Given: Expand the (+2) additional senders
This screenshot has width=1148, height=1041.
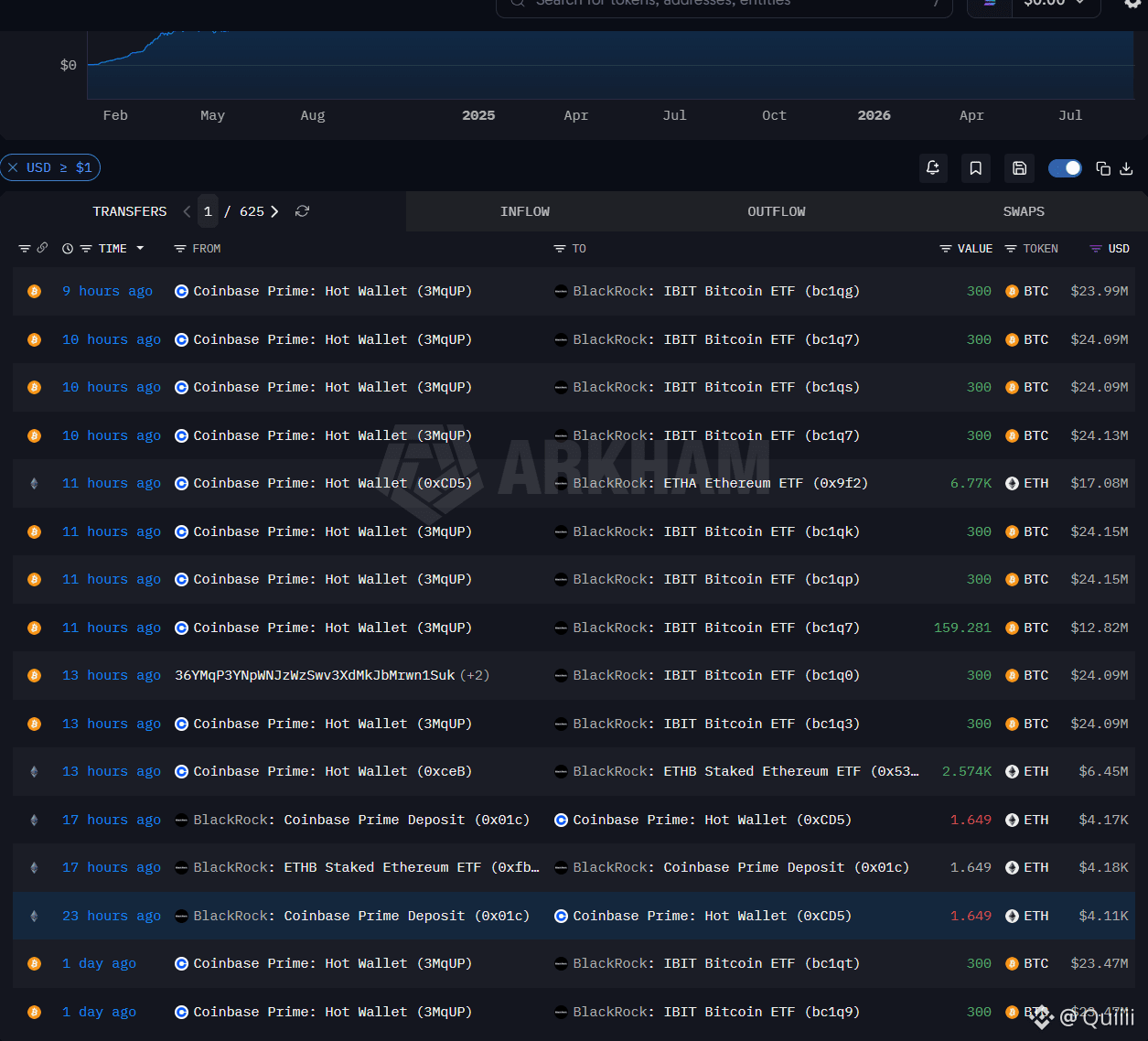Looking at the screenshot, I should coord(475,675).
